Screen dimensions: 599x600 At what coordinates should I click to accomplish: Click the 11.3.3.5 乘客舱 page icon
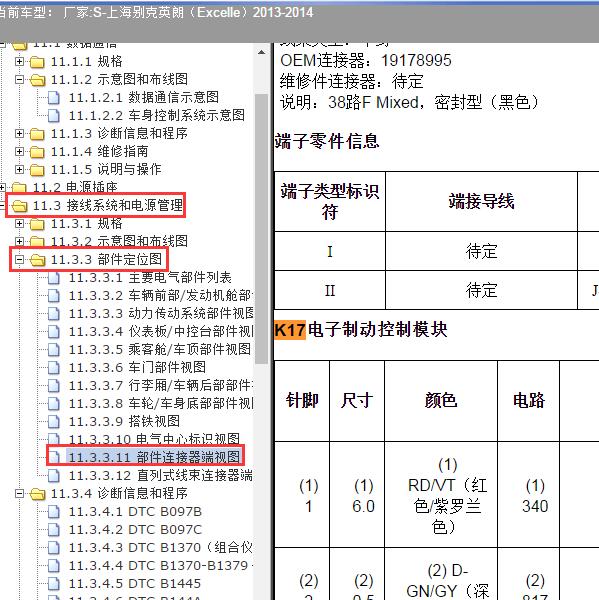point(54,350)
